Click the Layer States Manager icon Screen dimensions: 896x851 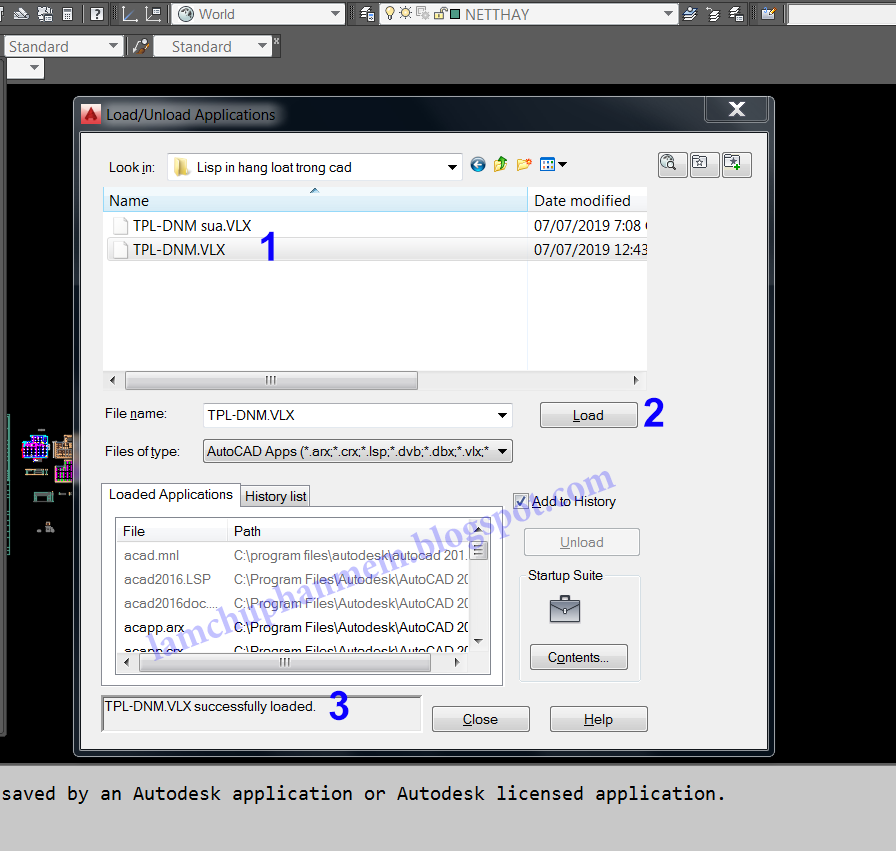tap(737, 14)
